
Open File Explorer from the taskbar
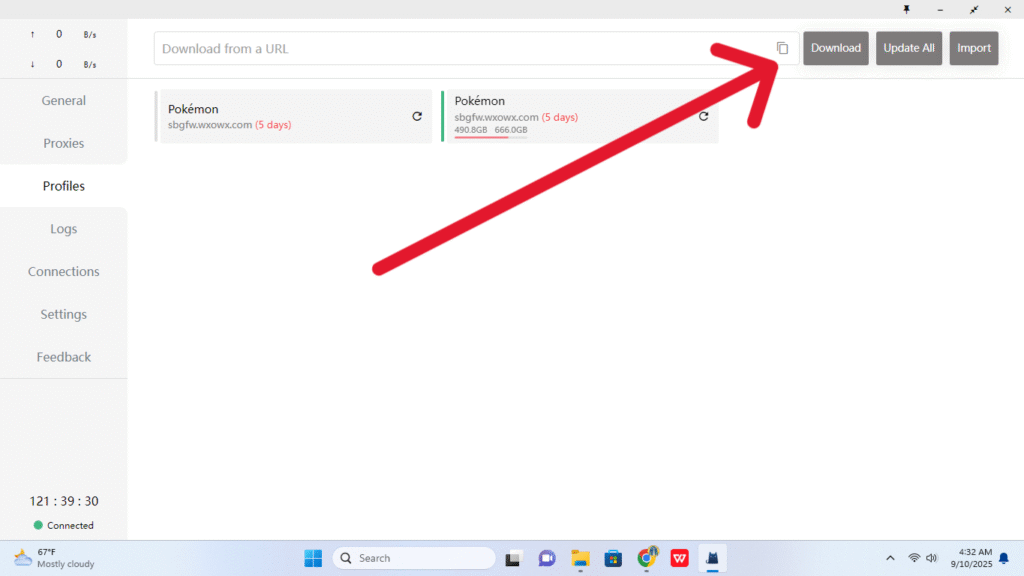pos(580,558)
